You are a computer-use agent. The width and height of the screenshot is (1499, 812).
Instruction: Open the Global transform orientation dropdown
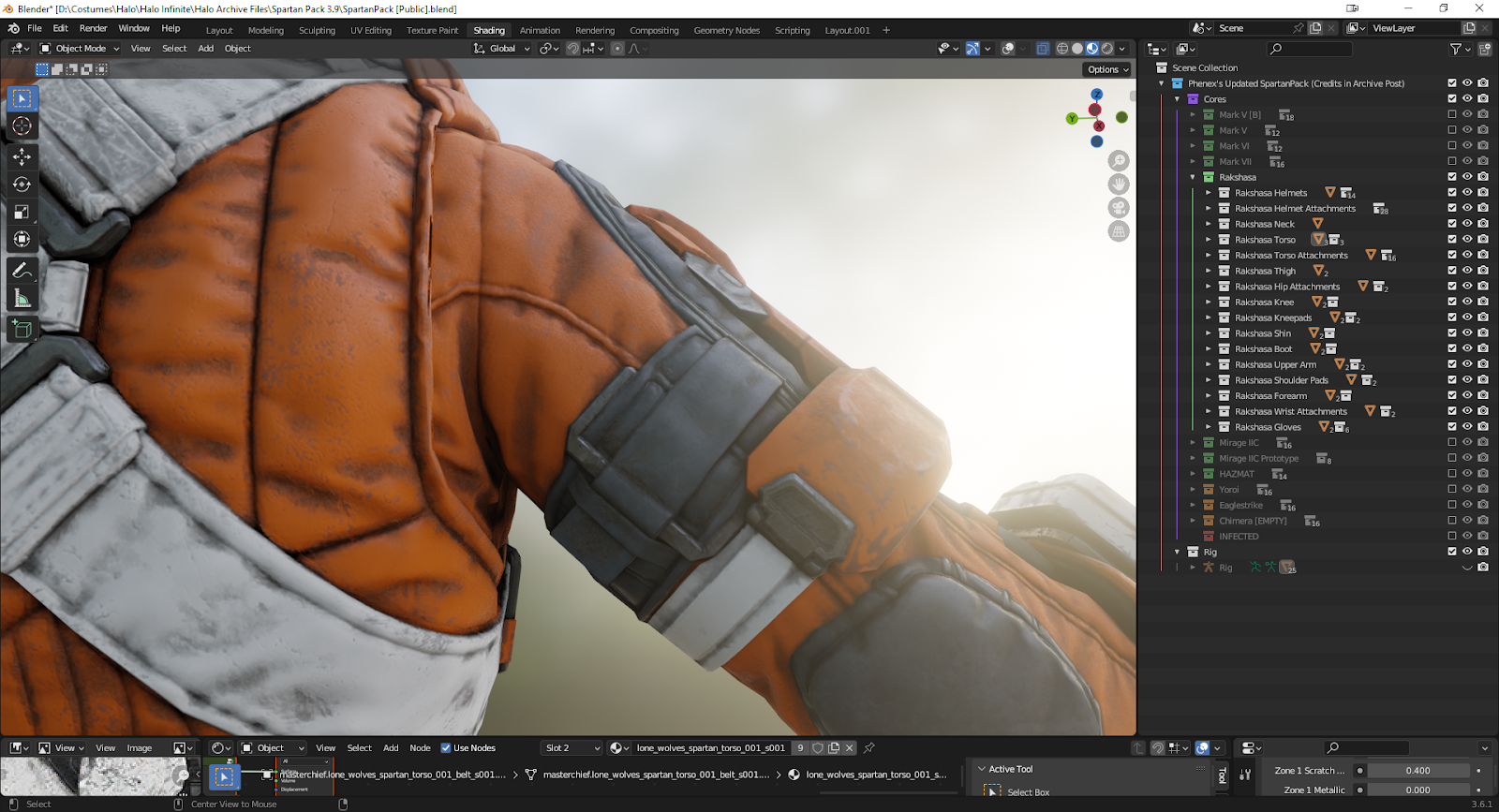[502, 49]
